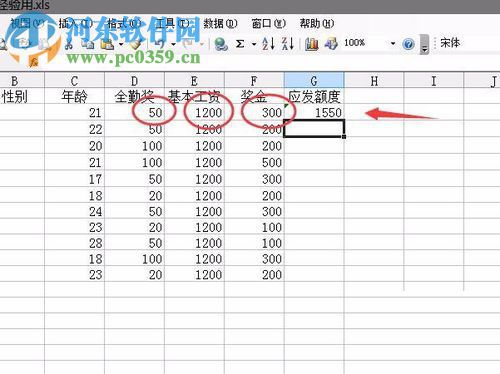Open the 窗口 menu
500x374 pixels.
coord(269,23)
